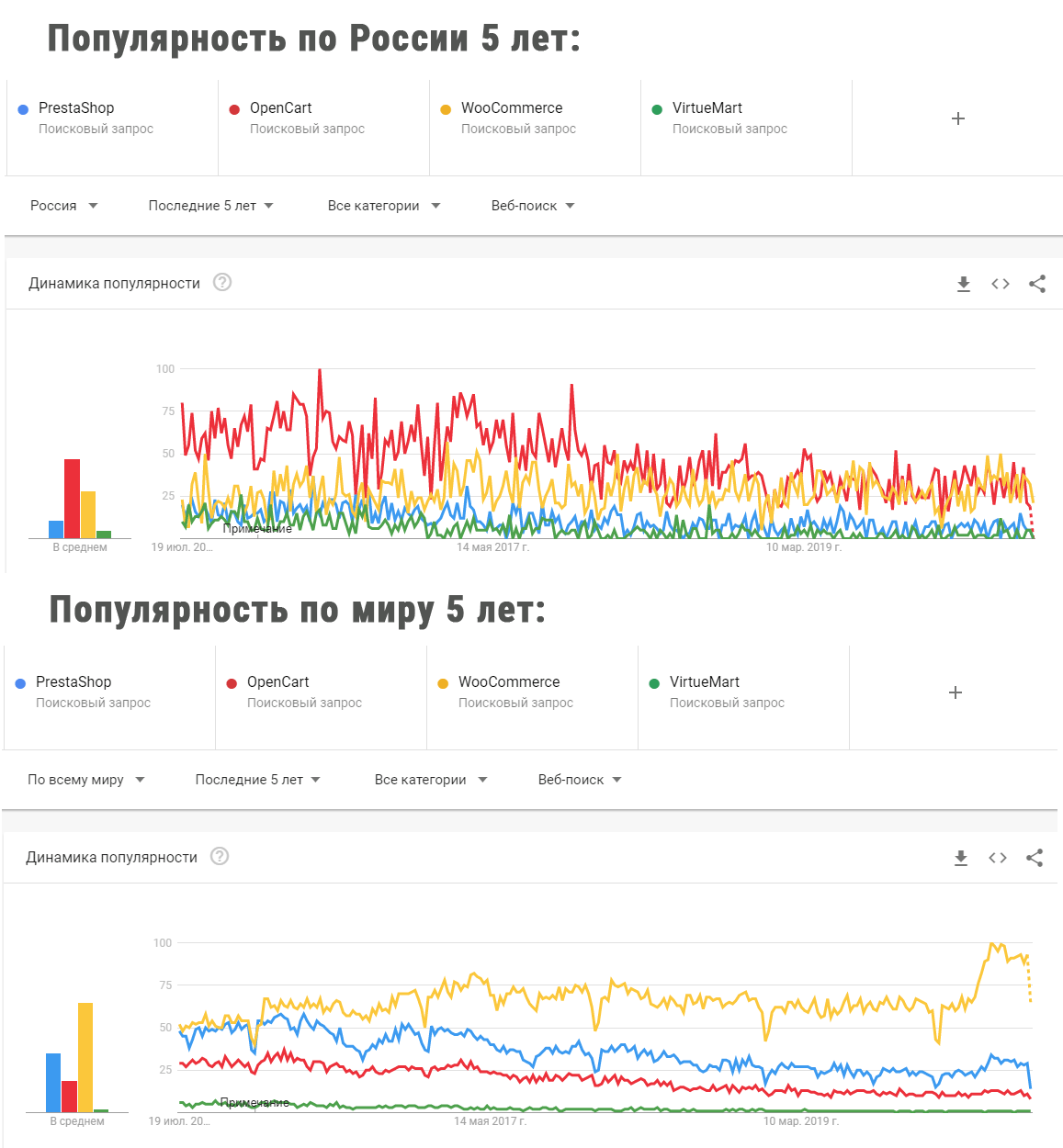Add comparison term in worldwide panel
Screen dimensions: 1063x1148
[955, 692]
